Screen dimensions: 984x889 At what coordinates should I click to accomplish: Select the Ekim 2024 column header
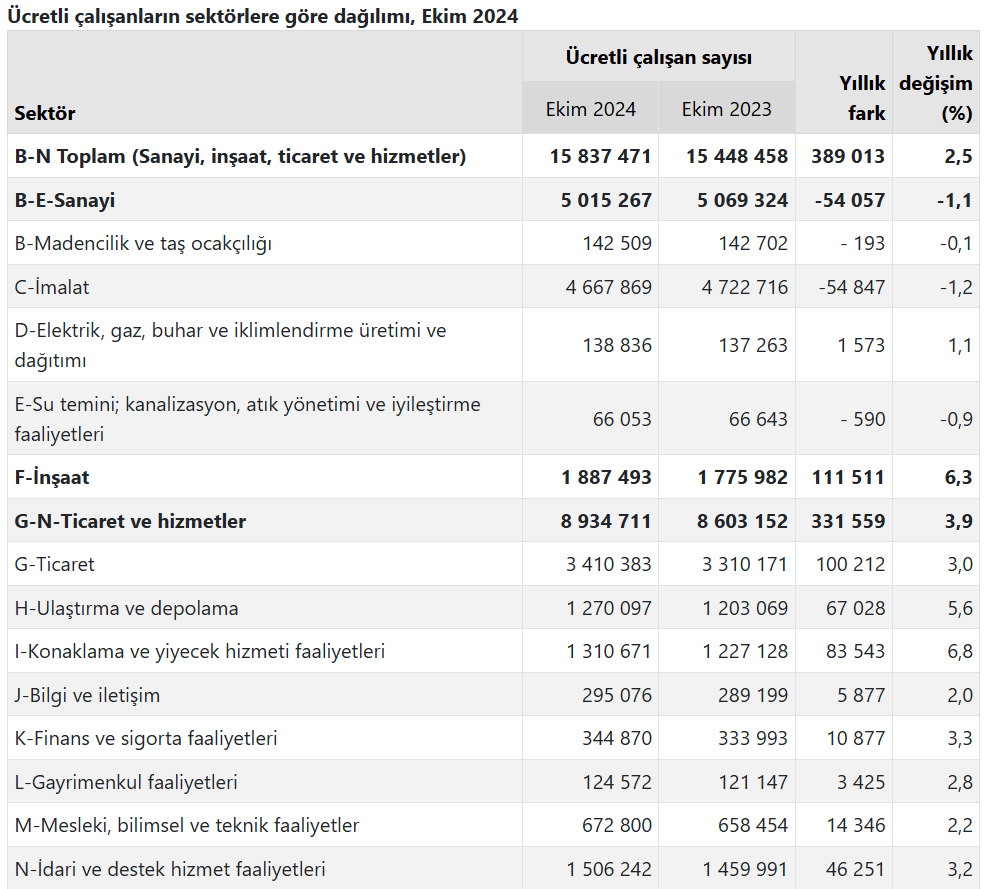591,109
